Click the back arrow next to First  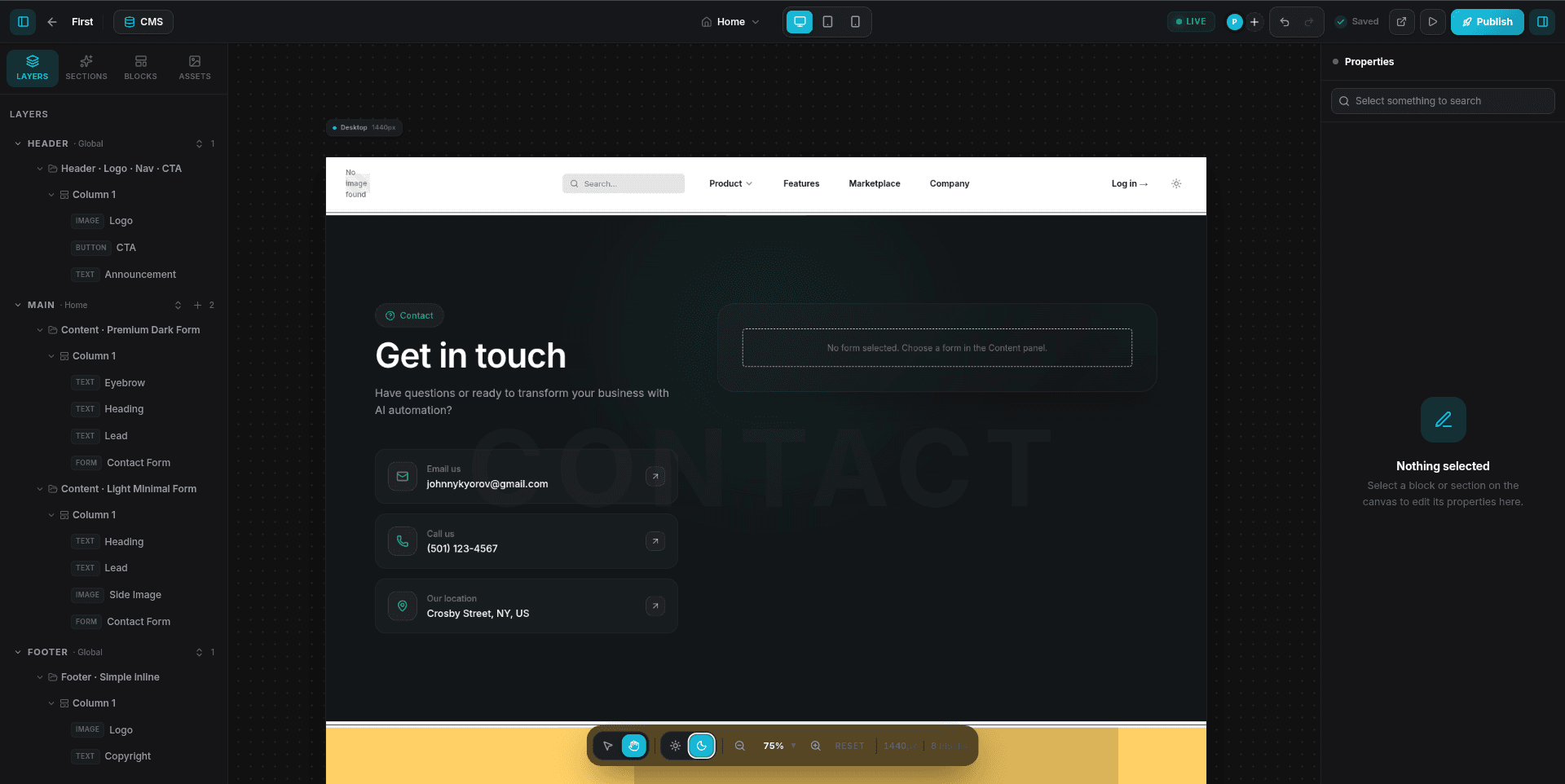(52, 22)
